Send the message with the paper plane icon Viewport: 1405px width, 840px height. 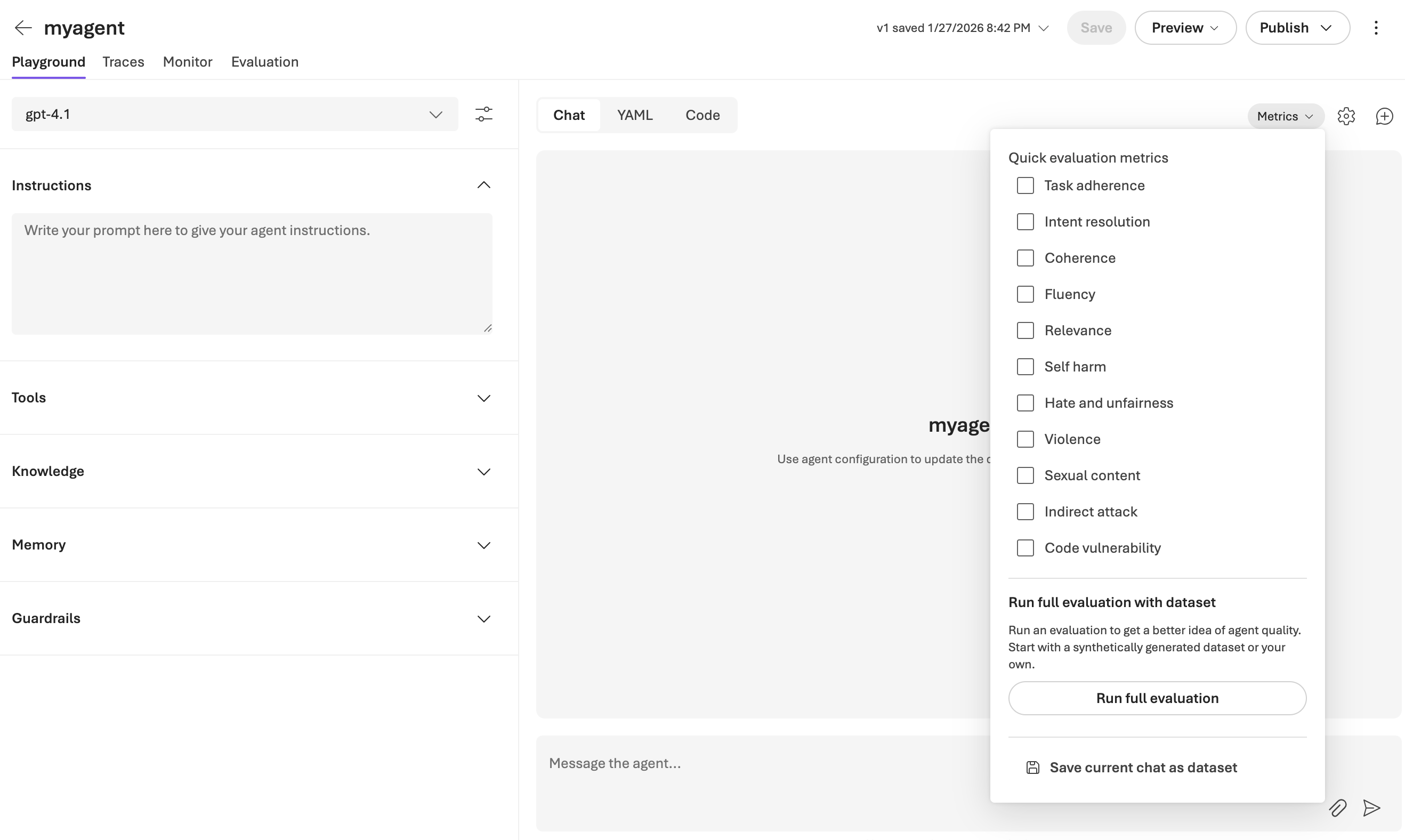pos(1371,807)
